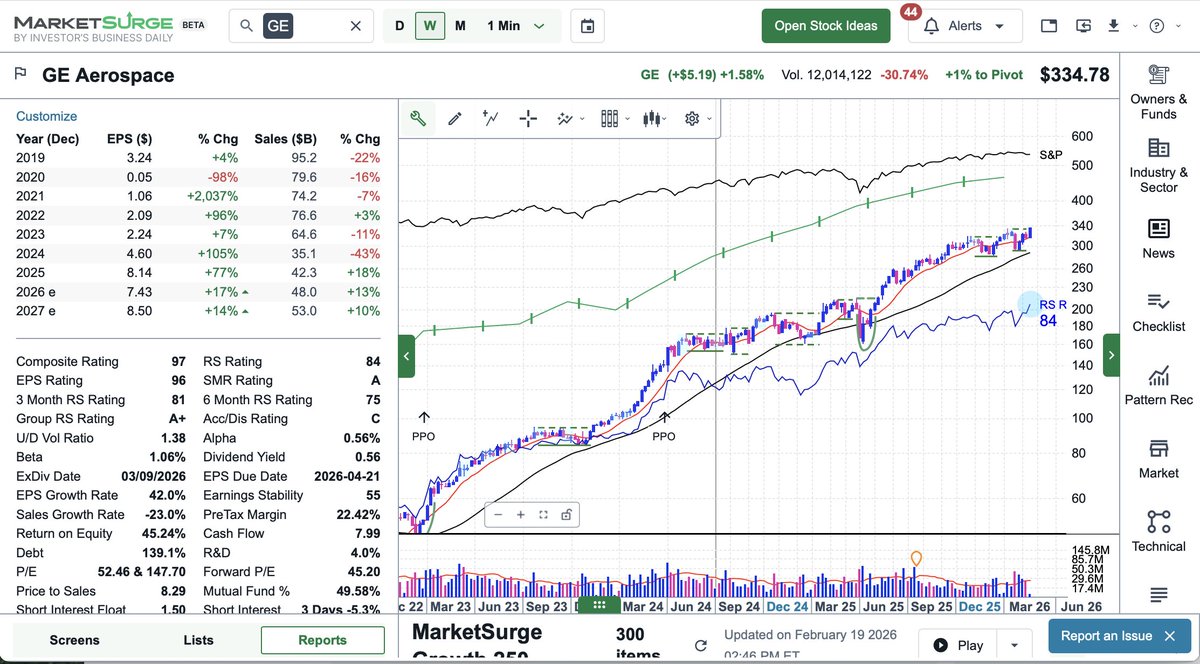Open Pattern Rec panel

point(1159,386)
